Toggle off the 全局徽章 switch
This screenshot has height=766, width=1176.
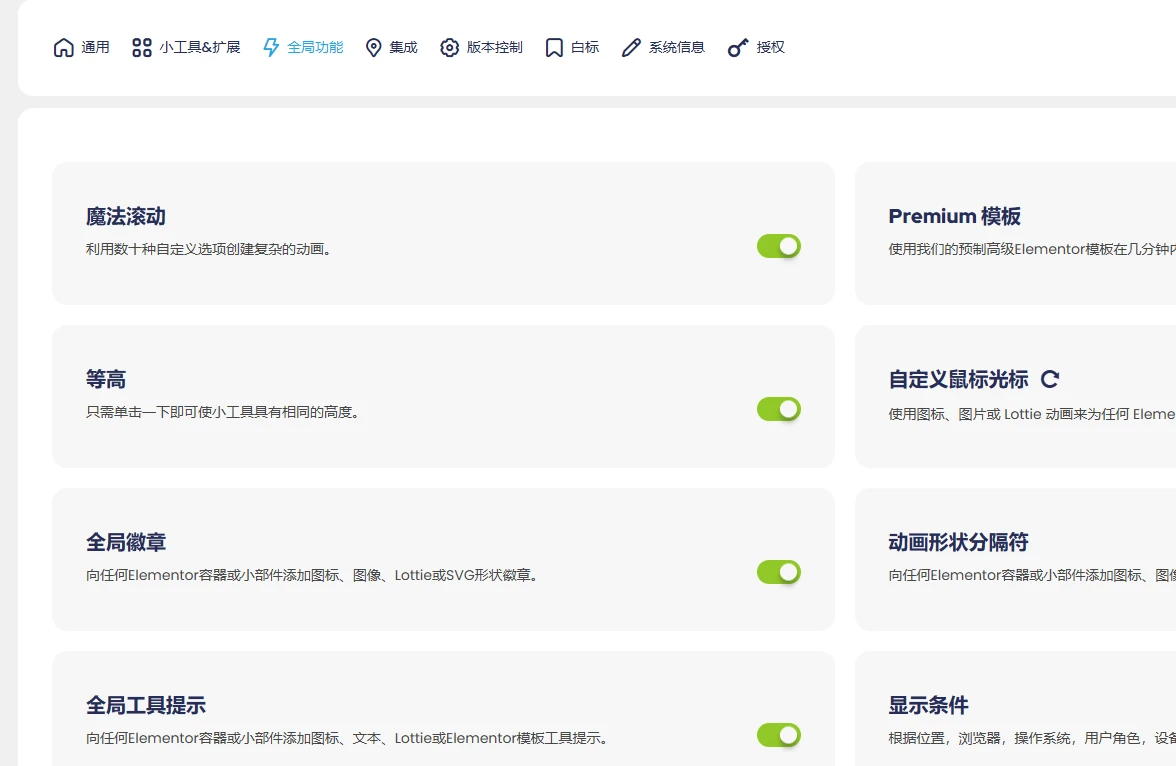coord(779,572)
